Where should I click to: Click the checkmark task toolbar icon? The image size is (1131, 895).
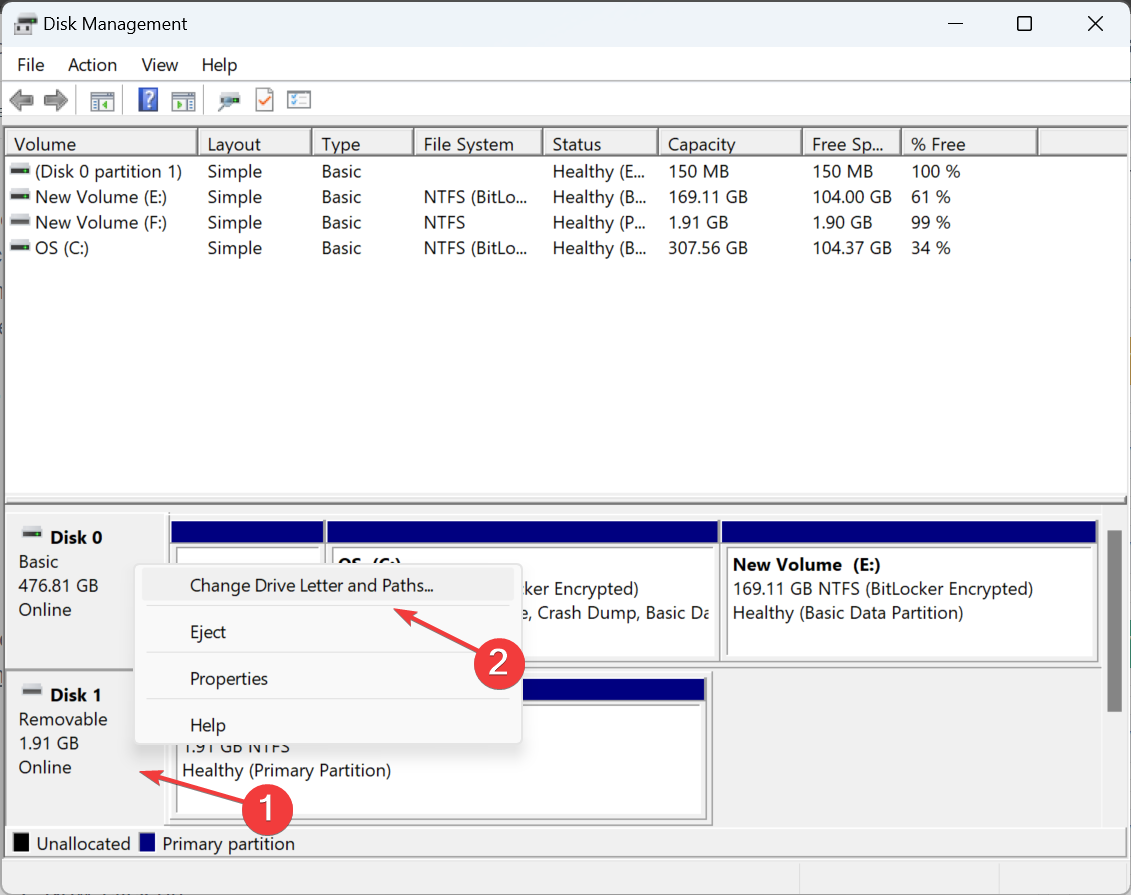[x=264, y=99]
